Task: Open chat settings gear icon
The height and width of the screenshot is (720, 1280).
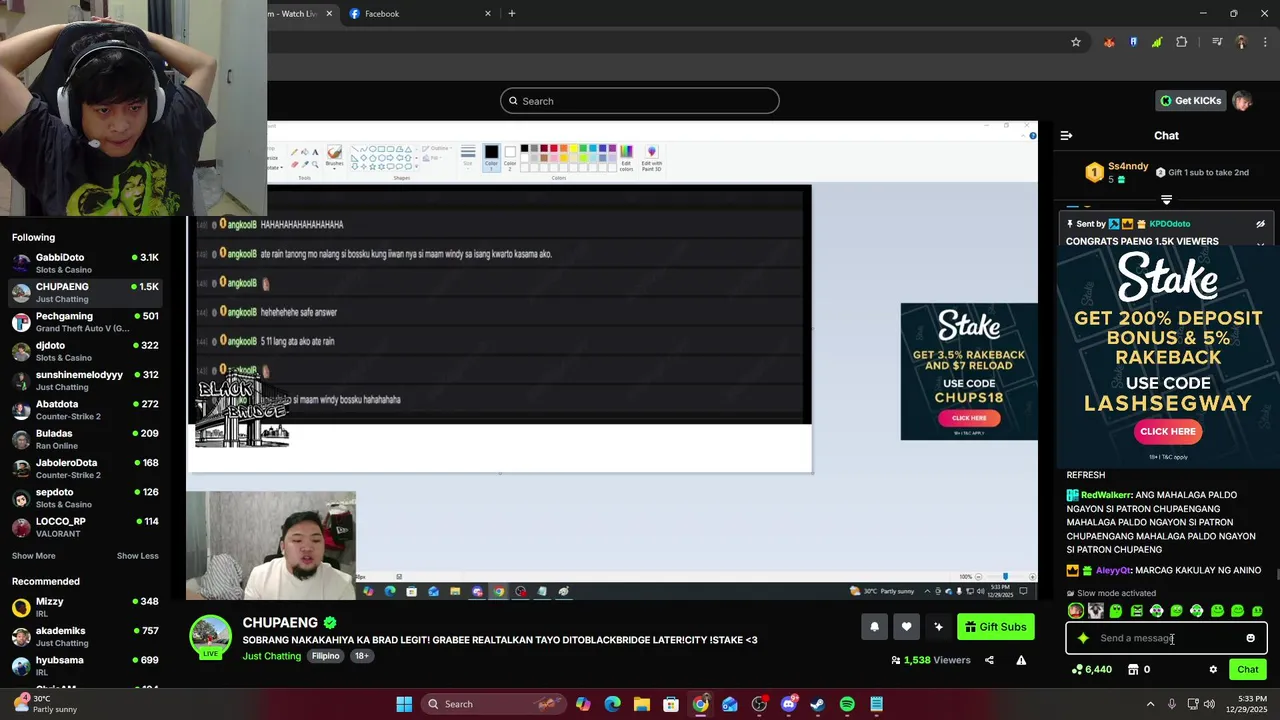Action: [1213, 670]
